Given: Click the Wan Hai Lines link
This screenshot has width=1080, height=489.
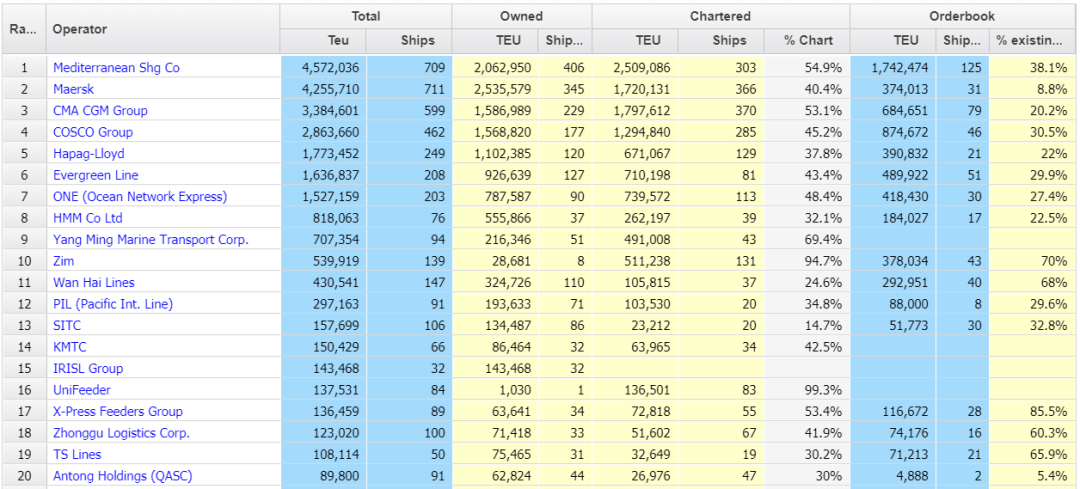Looking at the screenshot, I should pyautogui.click(x=93, y=283).
